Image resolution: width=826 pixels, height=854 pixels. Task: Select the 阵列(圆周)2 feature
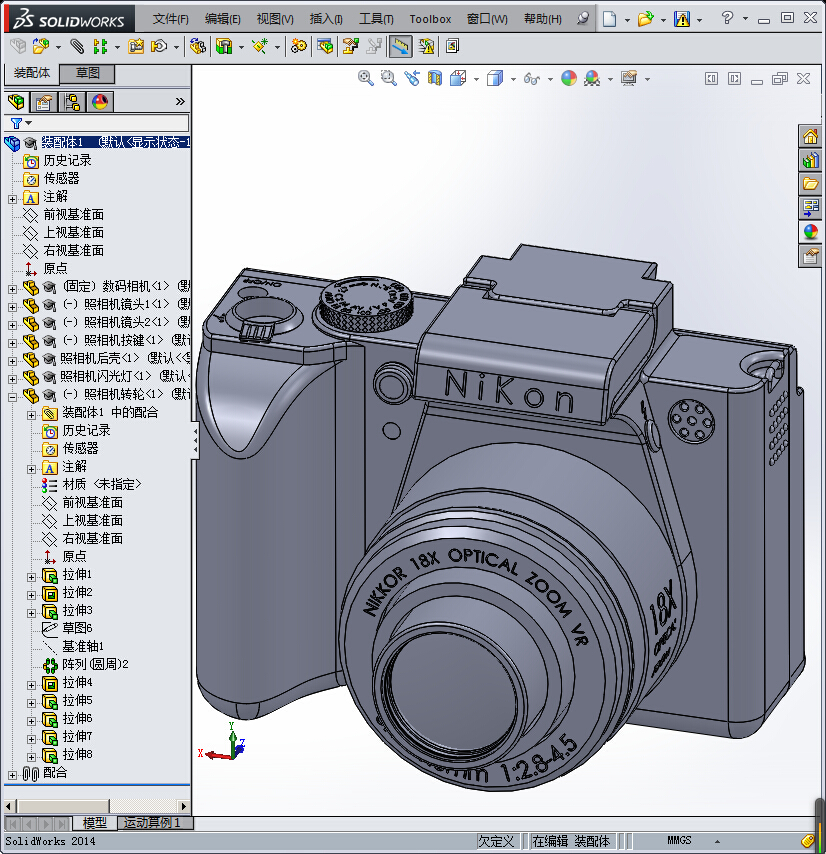click(95, 664)
